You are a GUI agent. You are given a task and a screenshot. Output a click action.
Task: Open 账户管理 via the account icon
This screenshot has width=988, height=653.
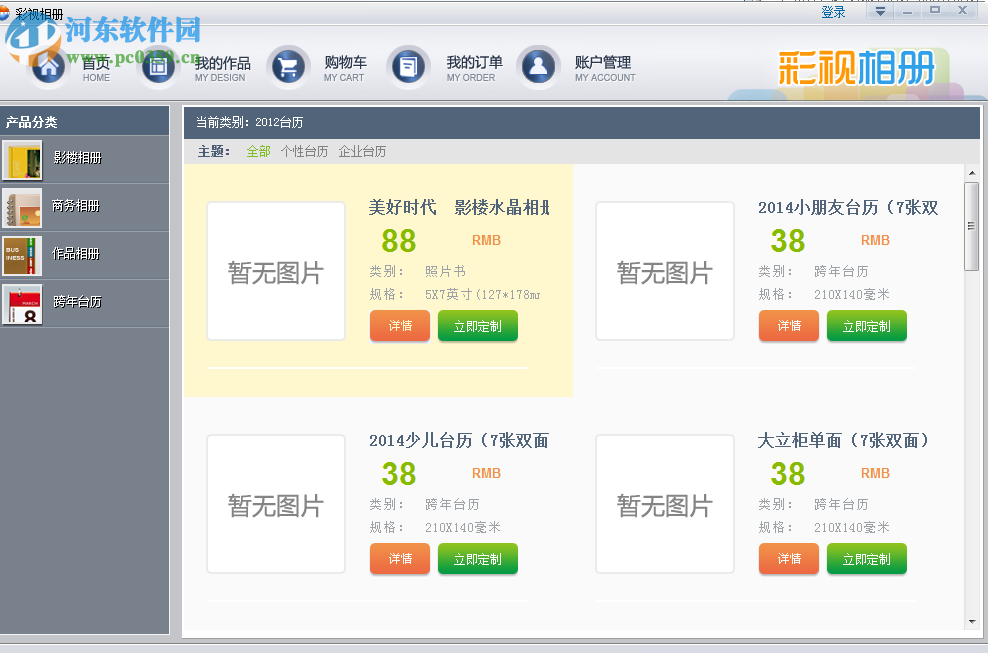[x=539, y=64]
